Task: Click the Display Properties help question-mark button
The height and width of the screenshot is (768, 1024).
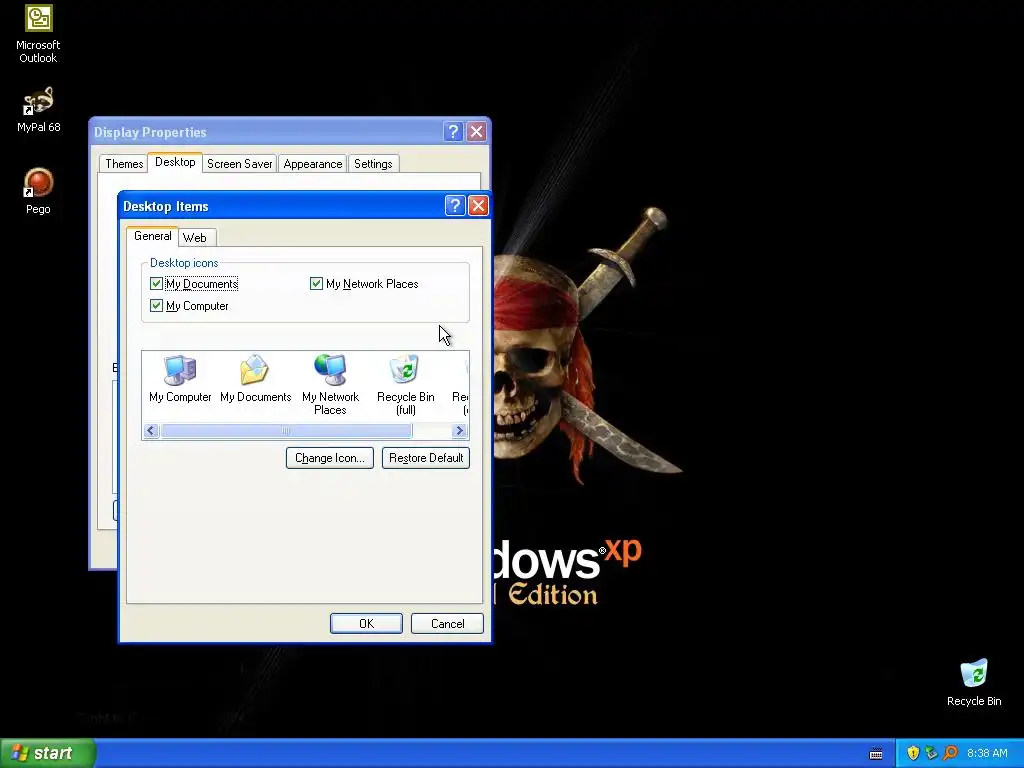Action: coord(453,131)
